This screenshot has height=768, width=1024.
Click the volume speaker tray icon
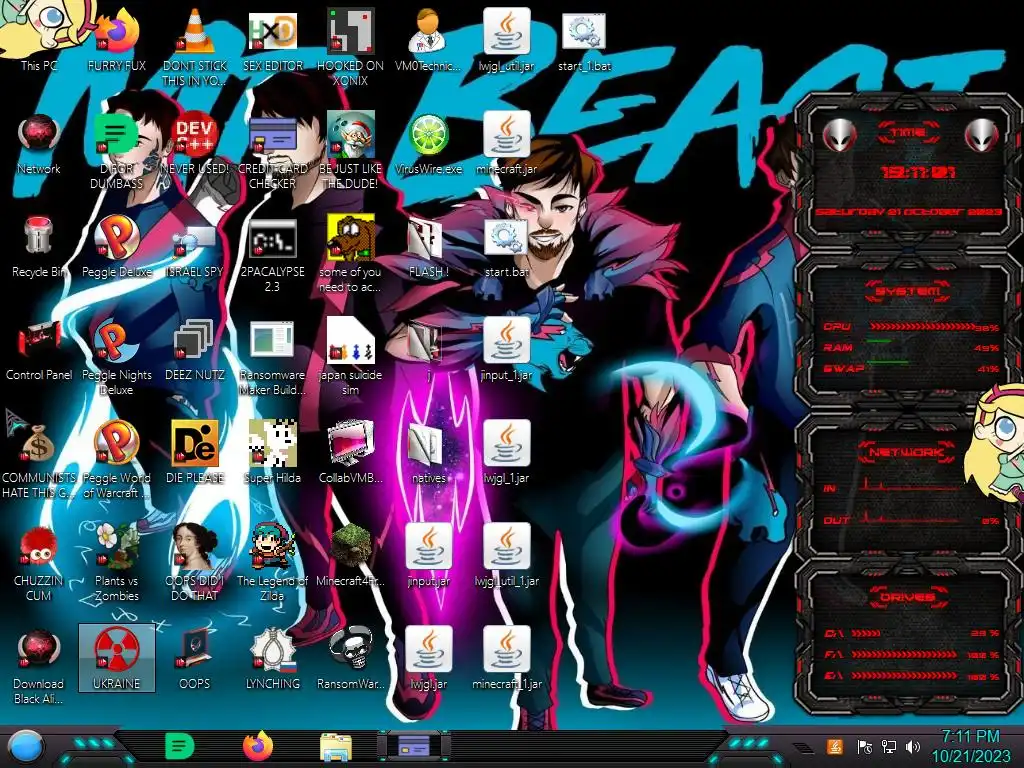click(x=913, y=746)
